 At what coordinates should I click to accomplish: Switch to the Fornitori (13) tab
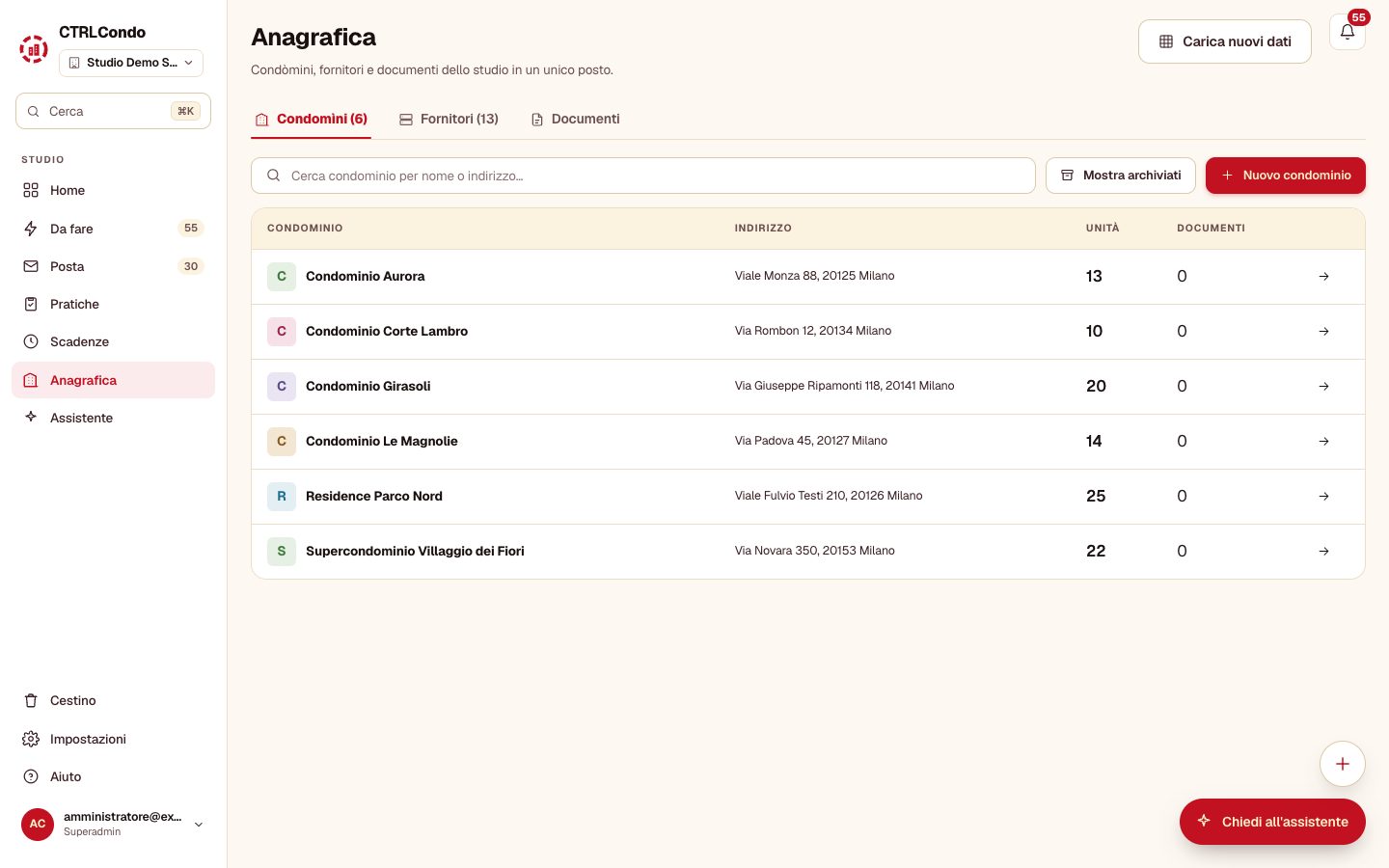[449, 119]
